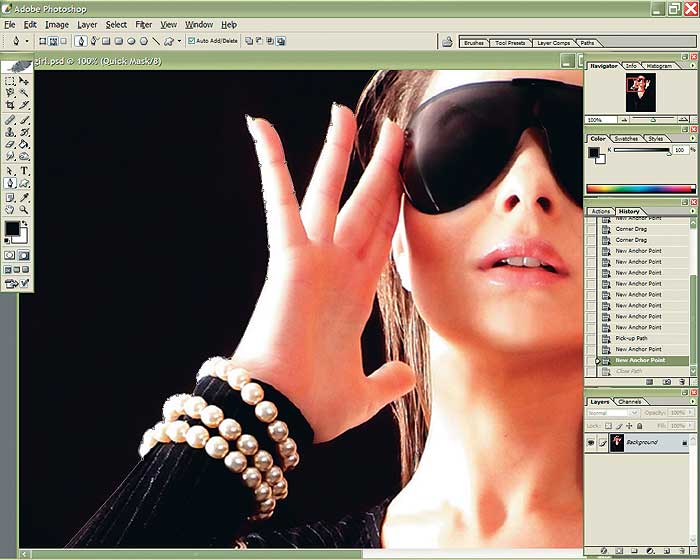Select the Notes tool

tap(10, 198)
